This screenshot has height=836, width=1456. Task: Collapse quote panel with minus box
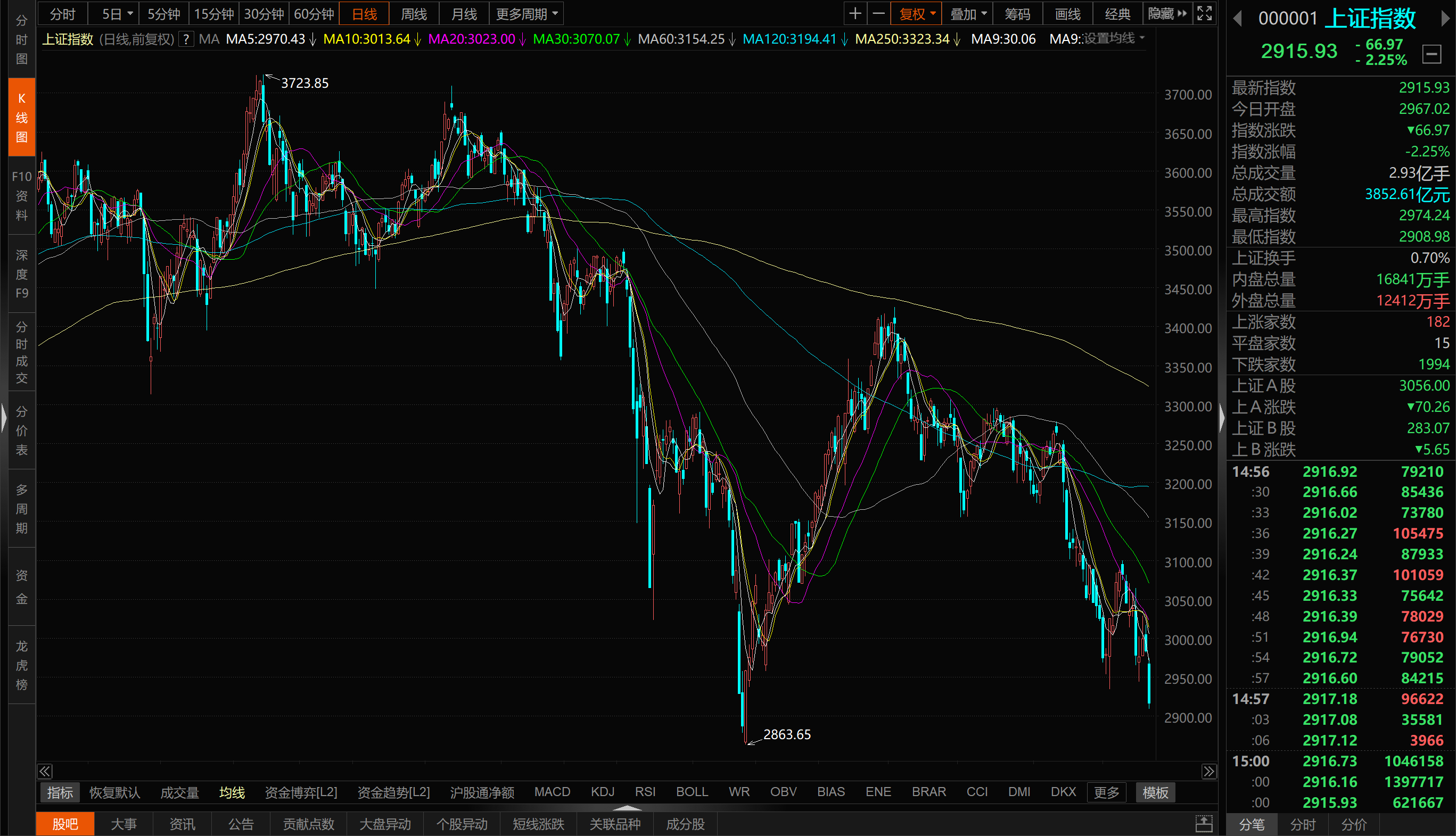pos(1432,54)
